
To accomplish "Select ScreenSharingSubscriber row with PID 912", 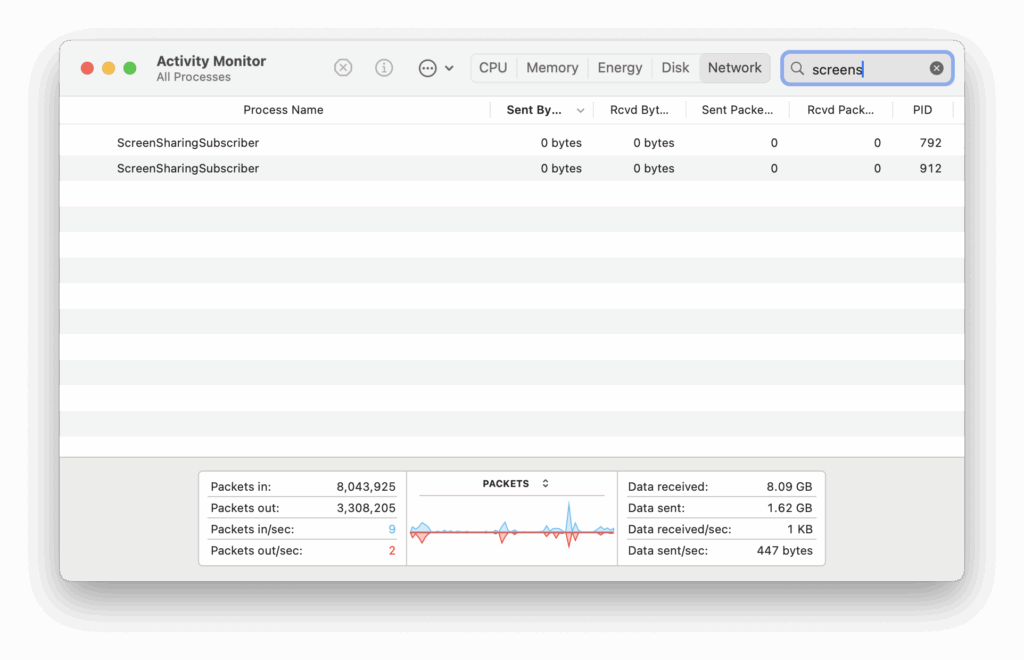I will pos(512,168).
